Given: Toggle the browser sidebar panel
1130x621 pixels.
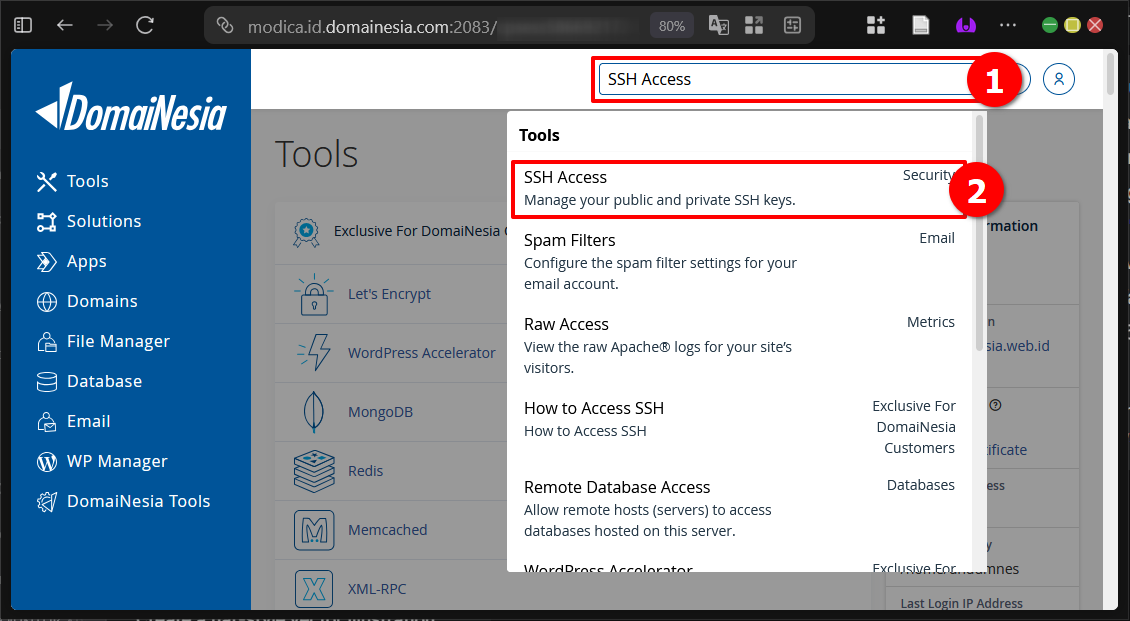Looking at the screenshot, I should pyautogui.click(x=21, y=24).
